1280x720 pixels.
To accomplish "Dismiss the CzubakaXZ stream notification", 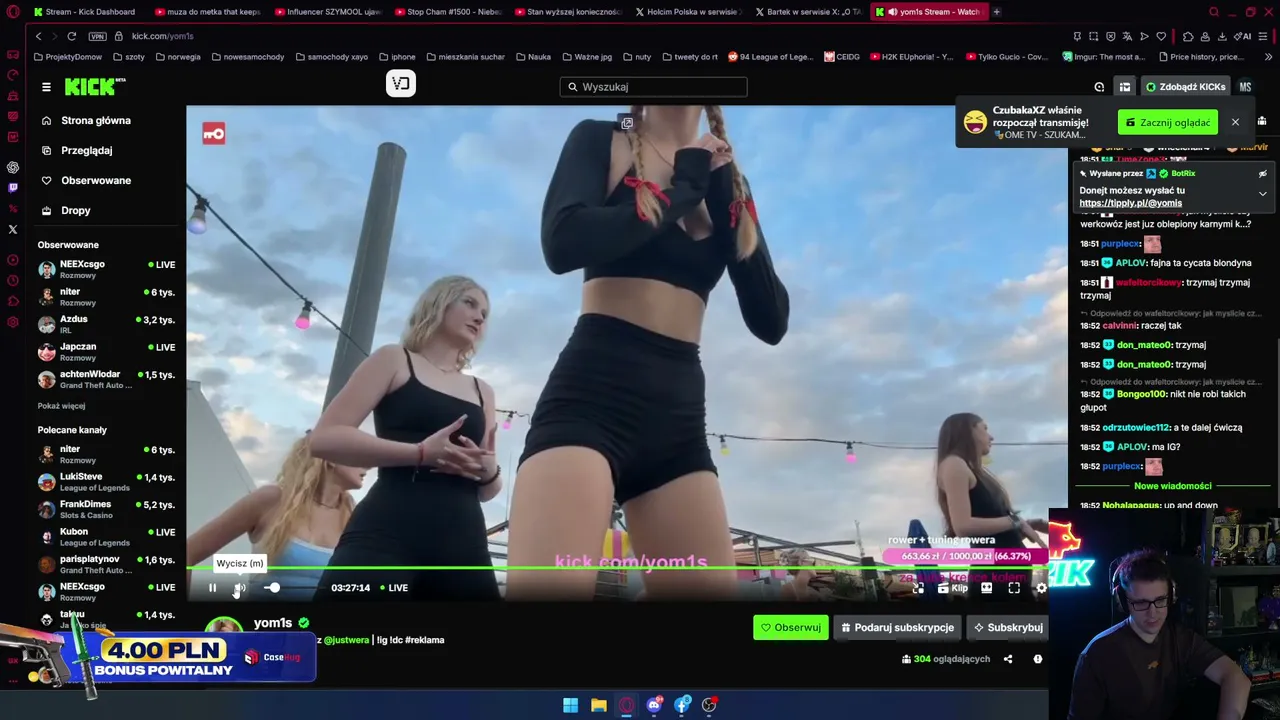I will click(x=1235, y=122).
